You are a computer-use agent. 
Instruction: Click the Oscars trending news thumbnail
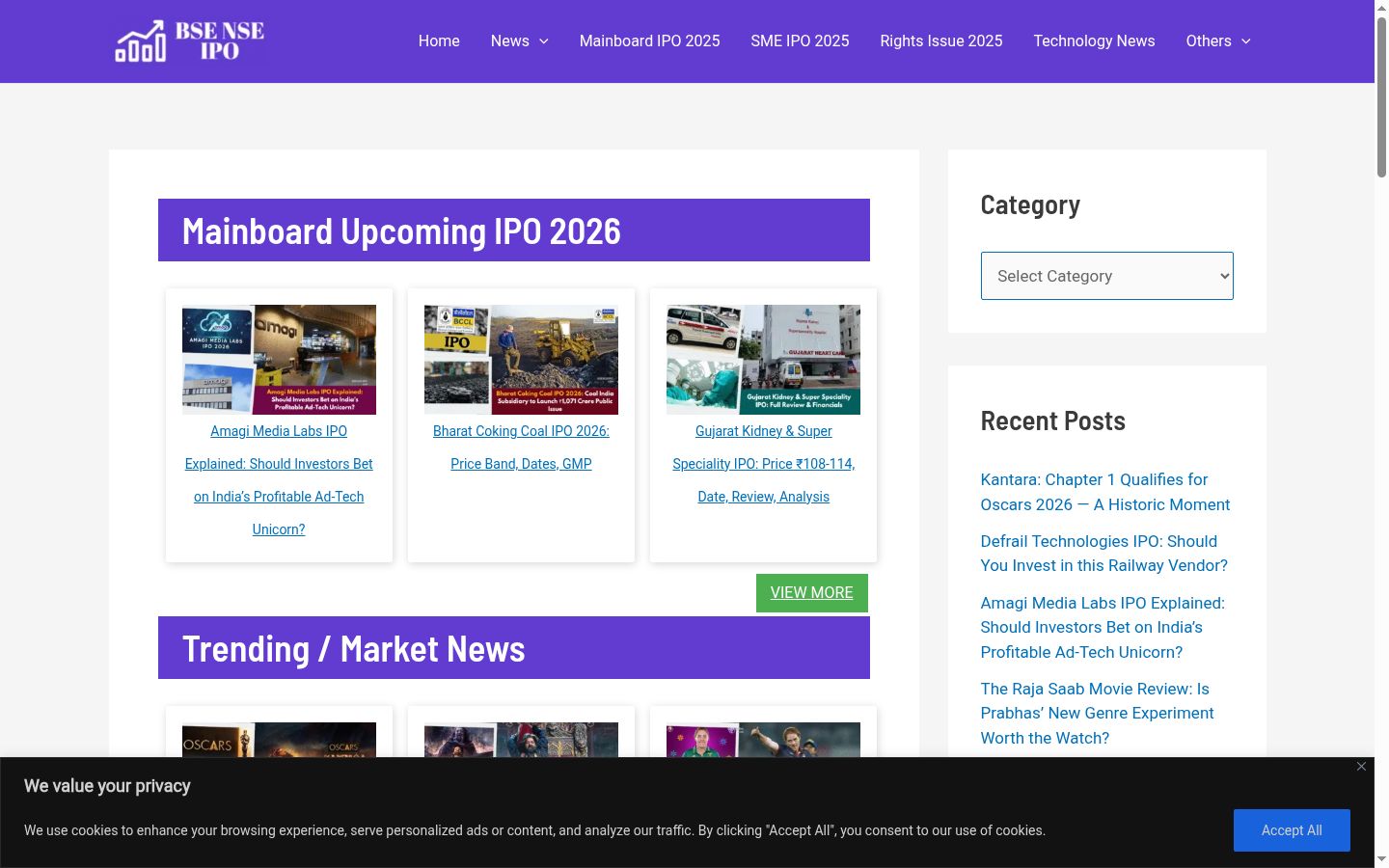click(279, 740)
